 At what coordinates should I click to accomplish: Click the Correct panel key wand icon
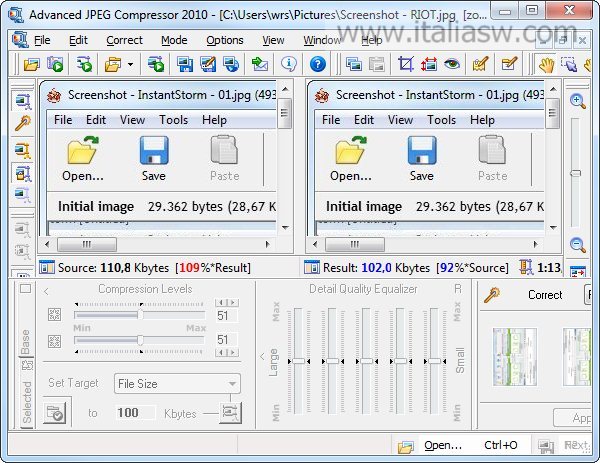tap(492, 295)
